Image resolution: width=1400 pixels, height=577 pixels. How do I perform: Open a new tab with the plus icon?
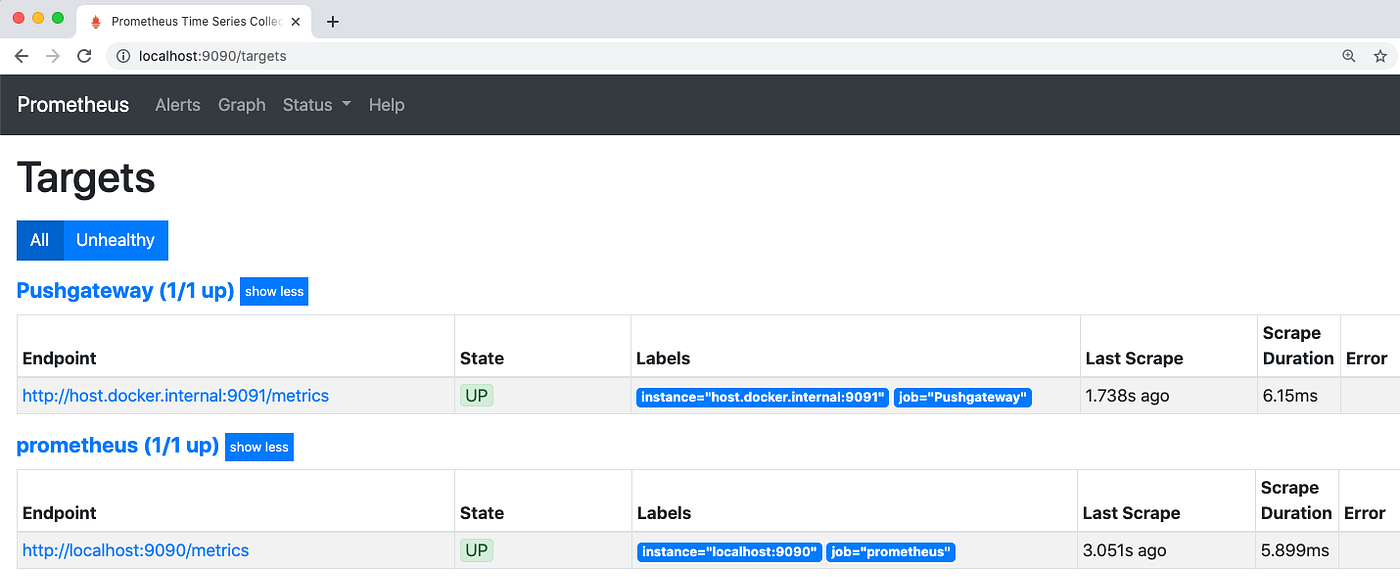tap(333, 21)
